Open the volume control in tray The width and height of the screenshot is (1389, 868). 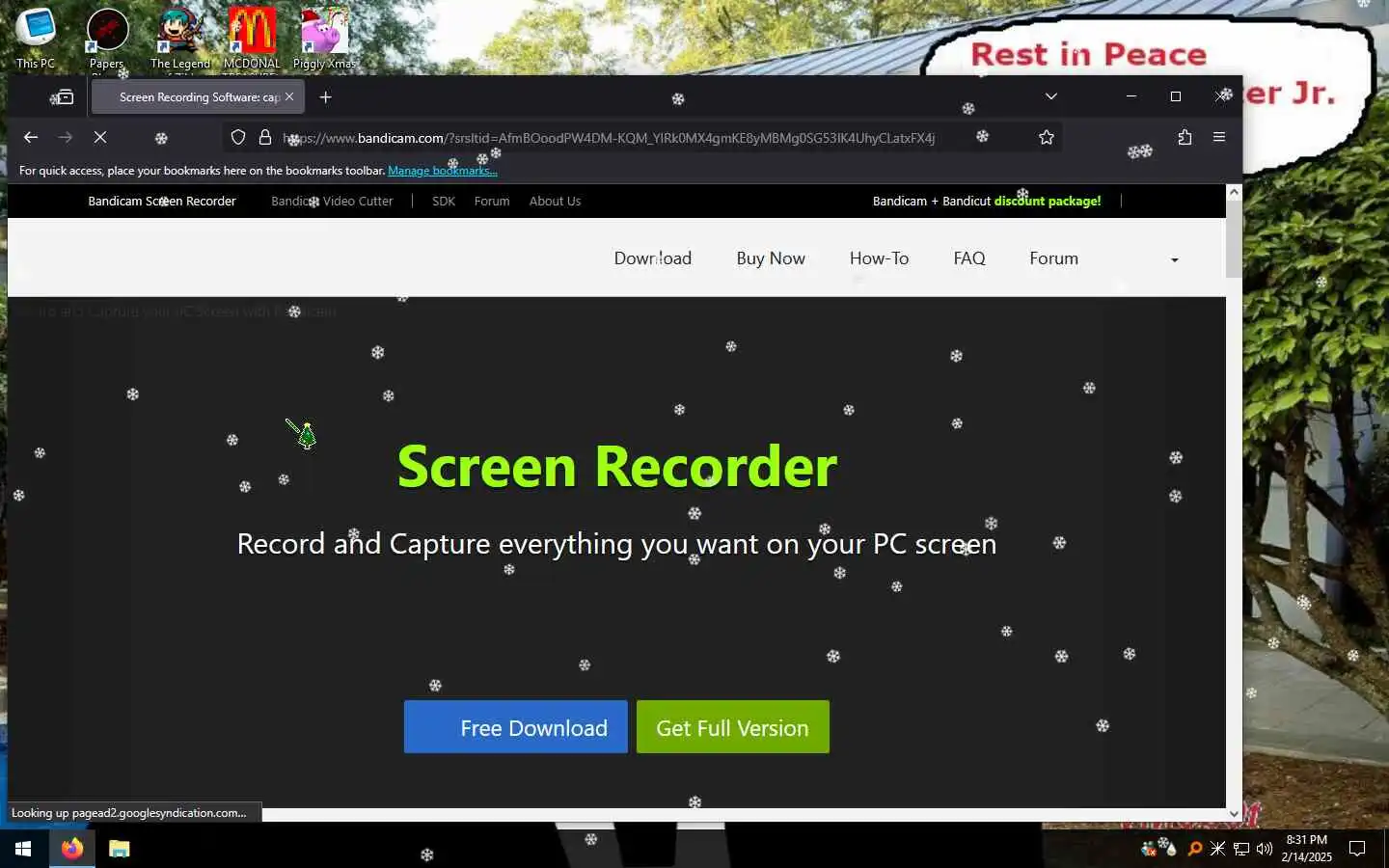[x=1265, y=849]
